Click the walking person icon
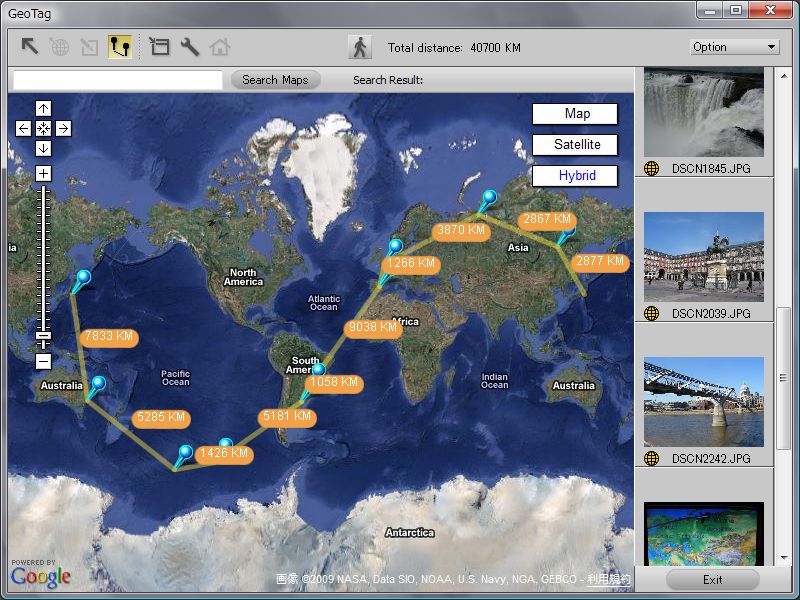Screen dimensions: 800x600 tap(360, 47)
